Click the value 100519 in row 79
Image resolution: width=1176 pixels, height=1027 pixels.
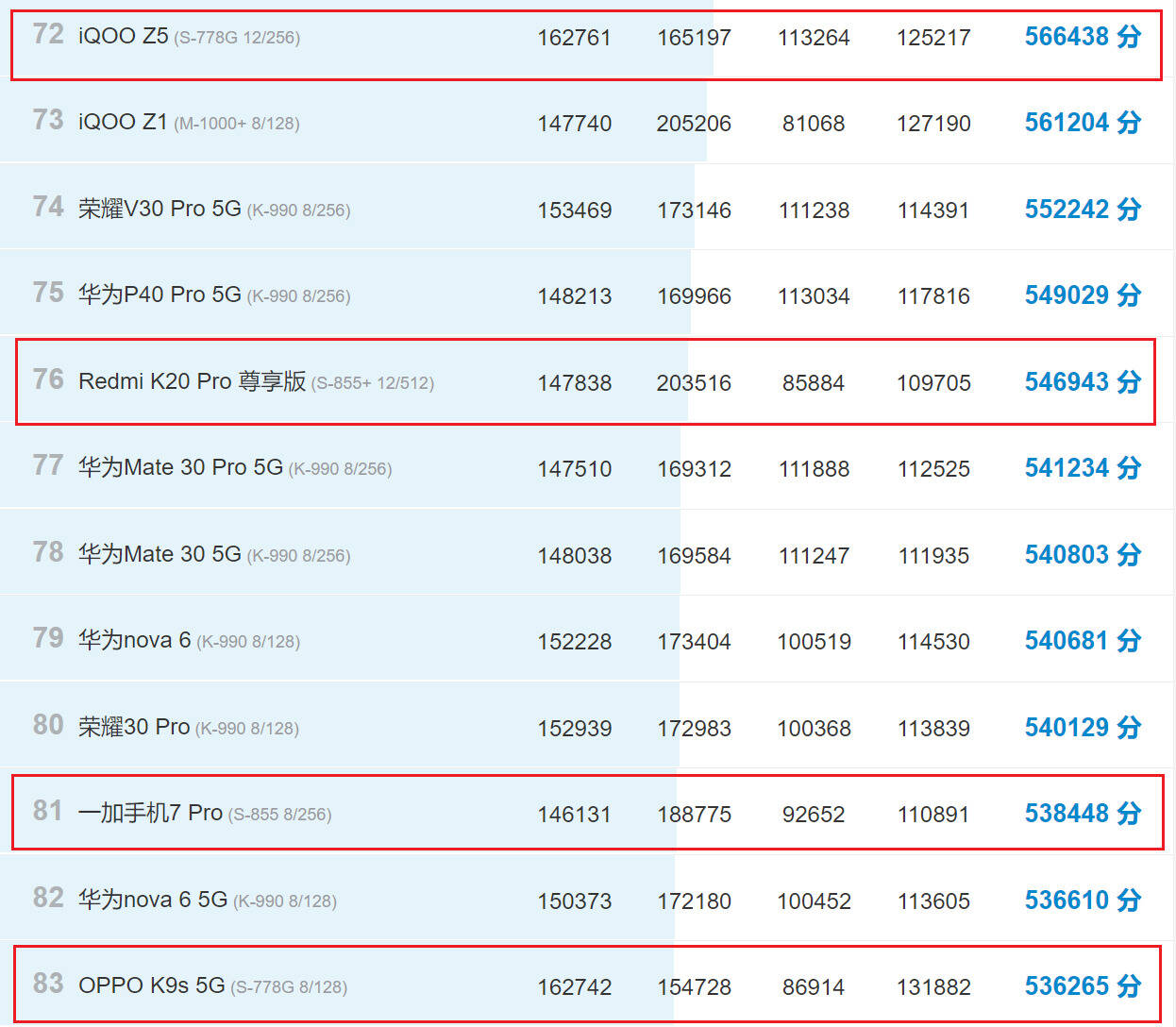(x=814, y=642)
